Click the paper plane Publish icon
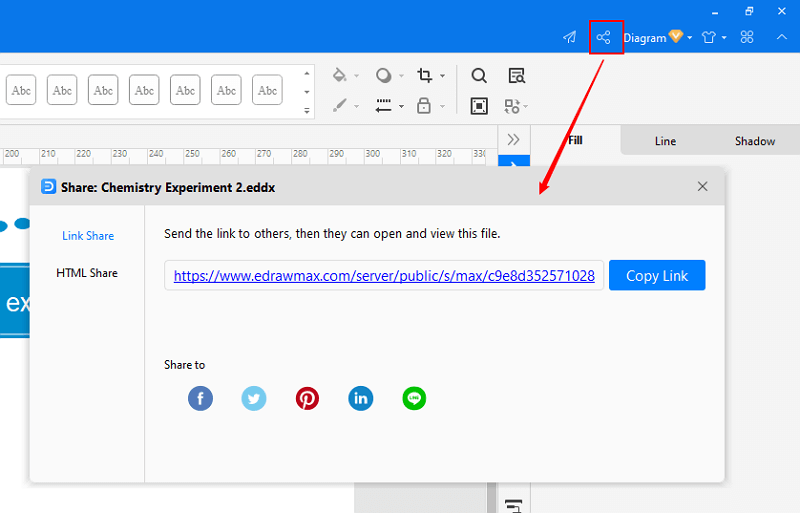The height and width of the screenshot is (513, 800). (x=569, y=37)
